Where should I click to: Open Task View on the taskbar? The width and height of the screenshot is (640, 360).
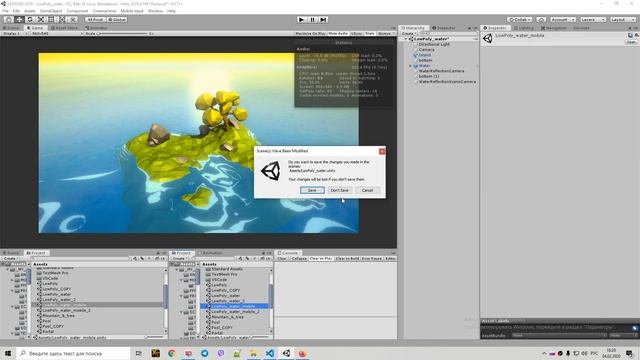[139, 353]
